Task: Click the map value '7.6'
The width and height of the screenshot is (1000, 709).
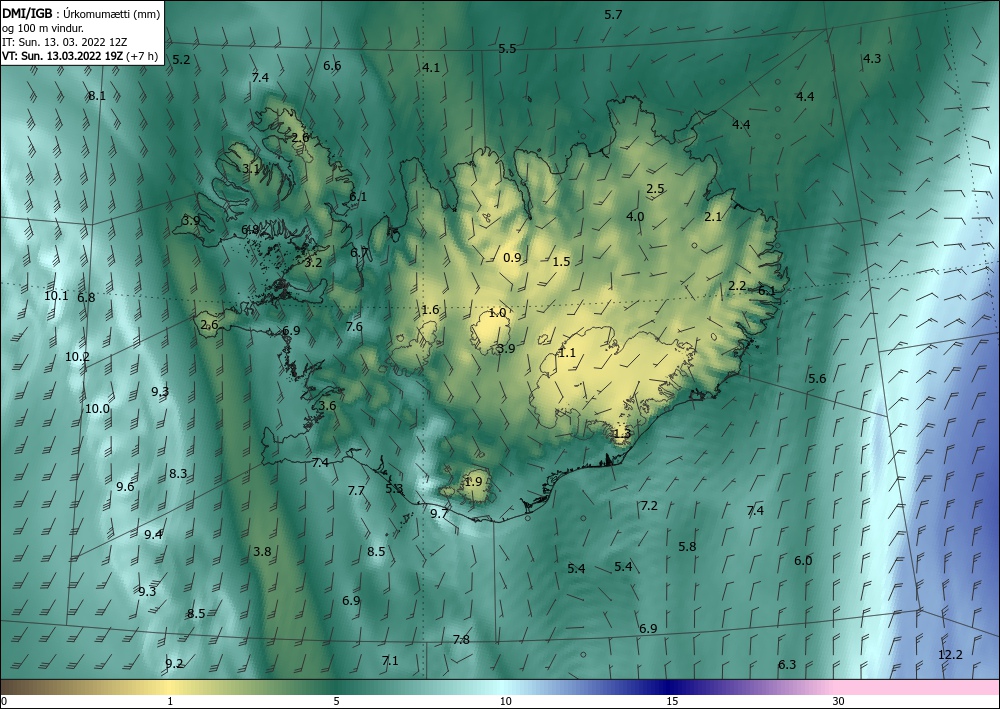Action: tap(354, 327)
